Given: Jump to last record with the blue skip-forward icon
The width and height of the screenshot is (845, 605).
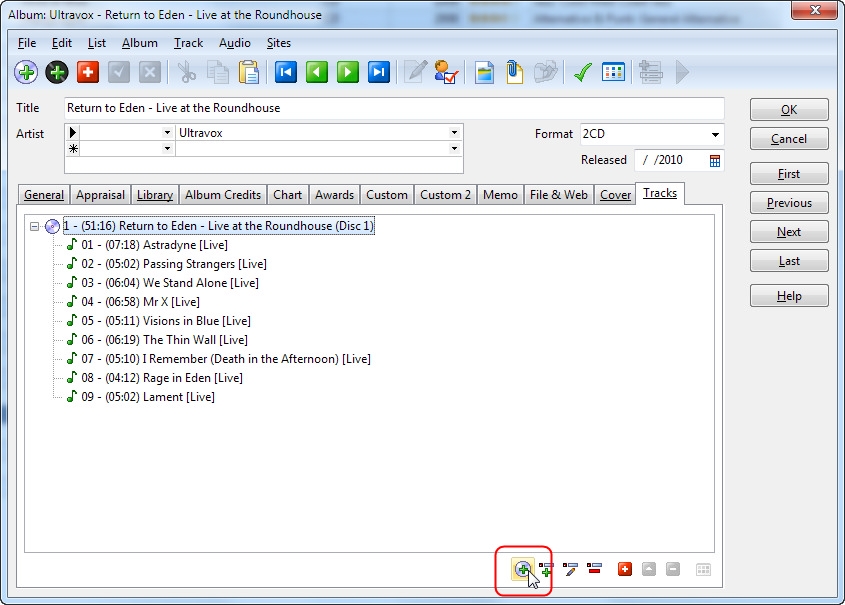Looking at the screenshot, I should (379, 72).
